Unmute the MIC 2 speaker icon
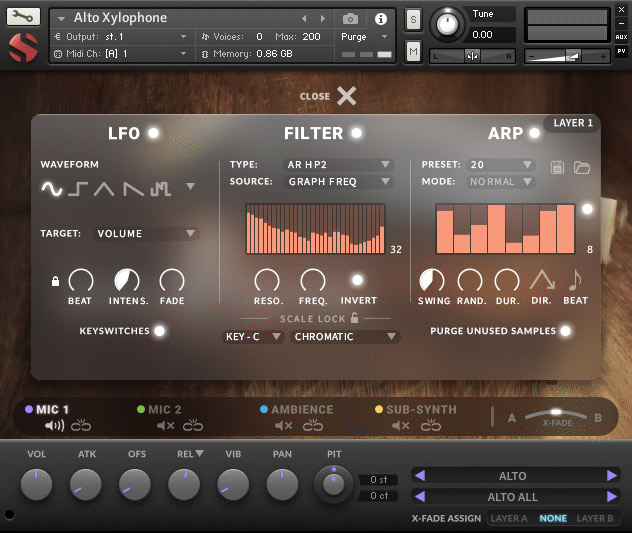Screen dimensions: 632x533 tap(165, 425)
